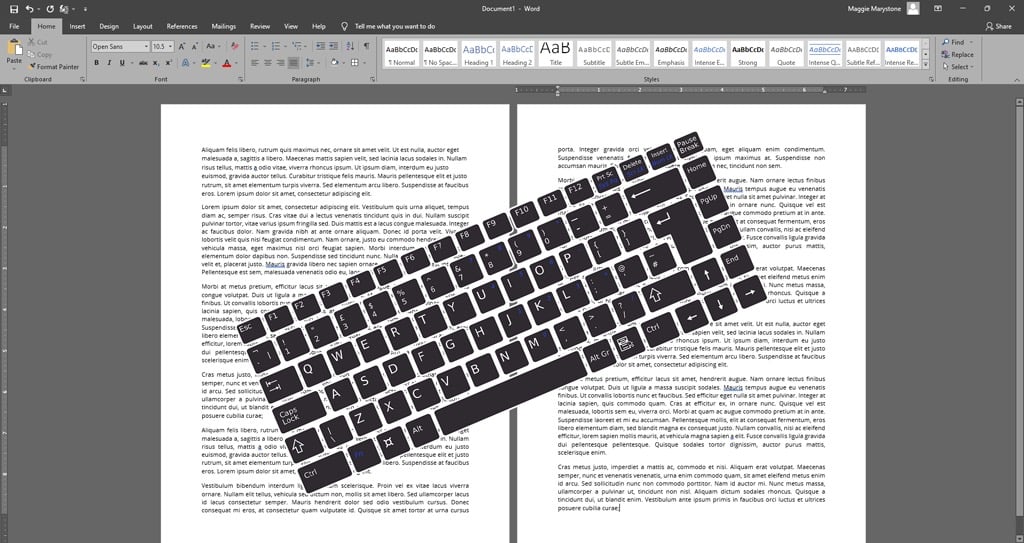Toggle Underline formatting
1024x543 pixels.
[121, 63]
